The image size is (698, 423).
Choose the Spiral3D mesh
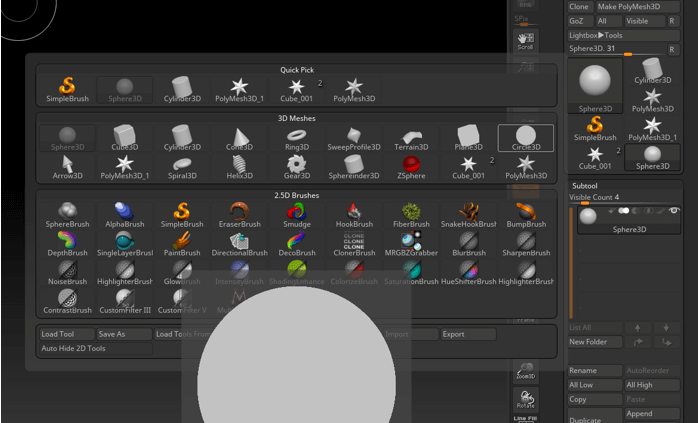click(182, 167)
